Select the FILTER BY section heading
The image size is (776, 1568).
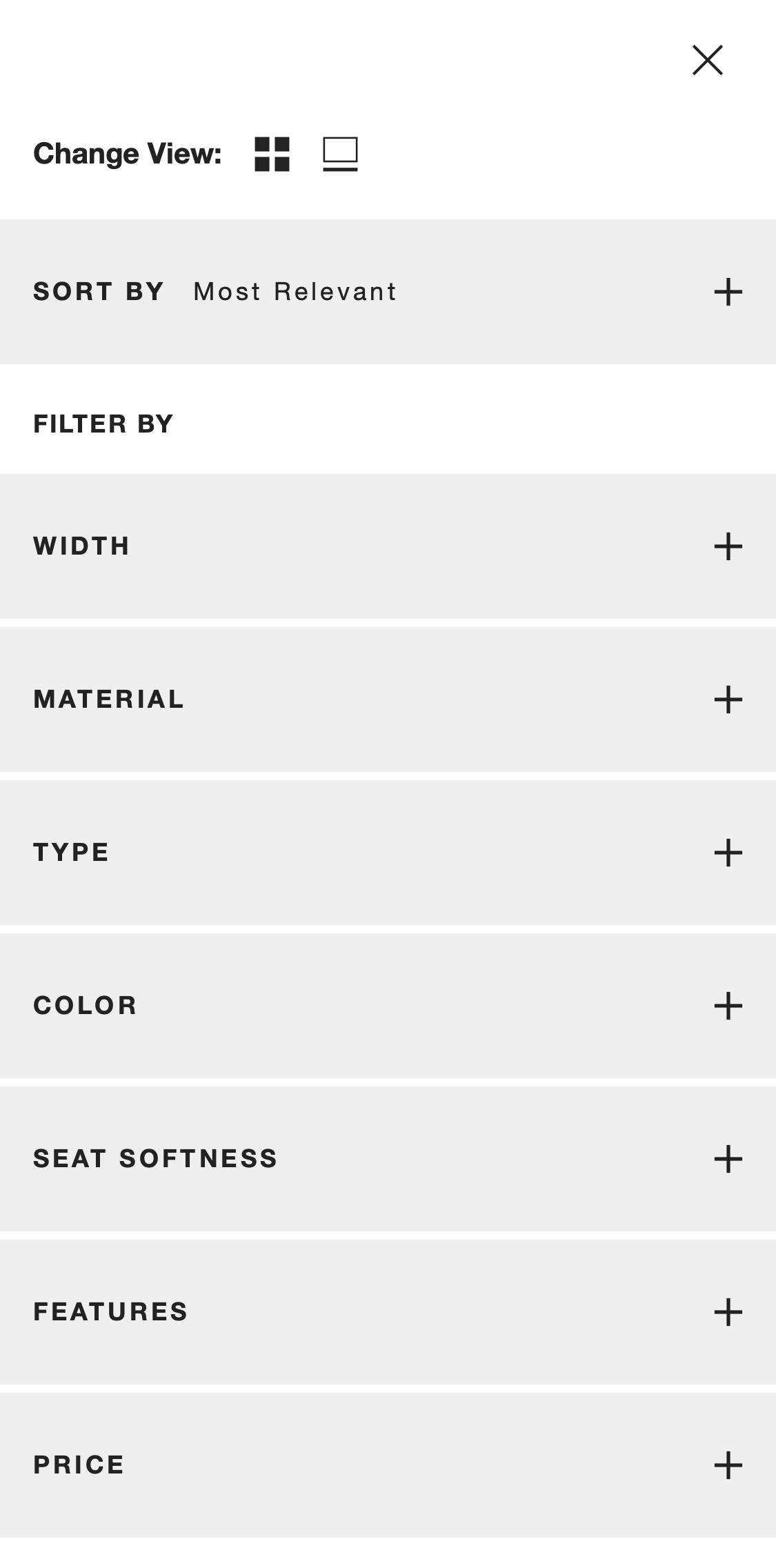click(x=103, y=424)
